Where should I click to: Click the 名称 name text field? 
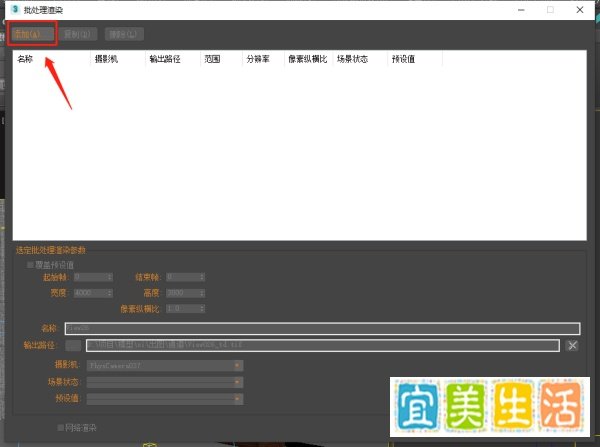click(323, 328)
